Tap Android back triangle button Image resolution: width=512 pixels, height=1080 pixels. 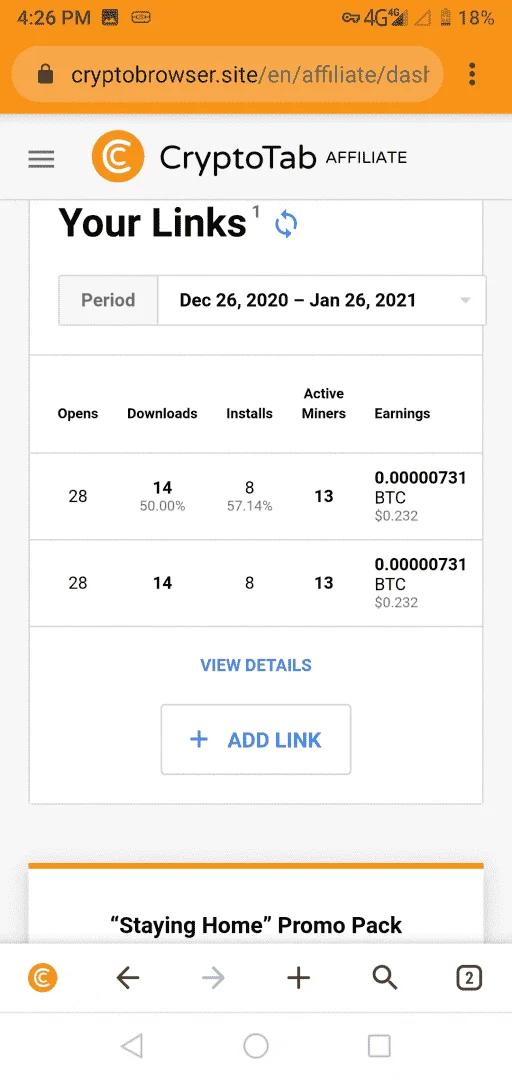[x=131, y=1046]
